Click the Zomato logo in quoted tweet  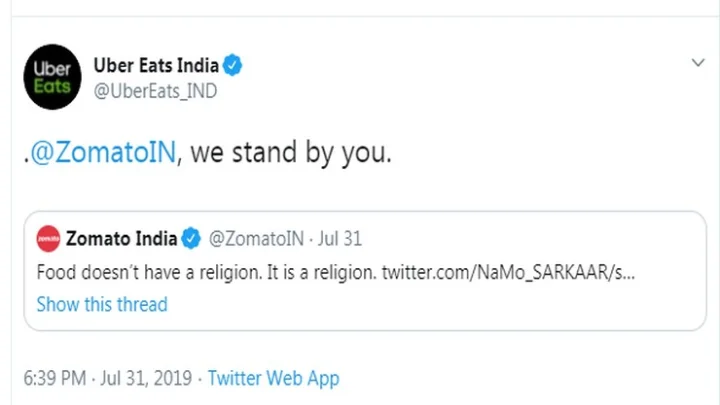click(x=48, y=239)
